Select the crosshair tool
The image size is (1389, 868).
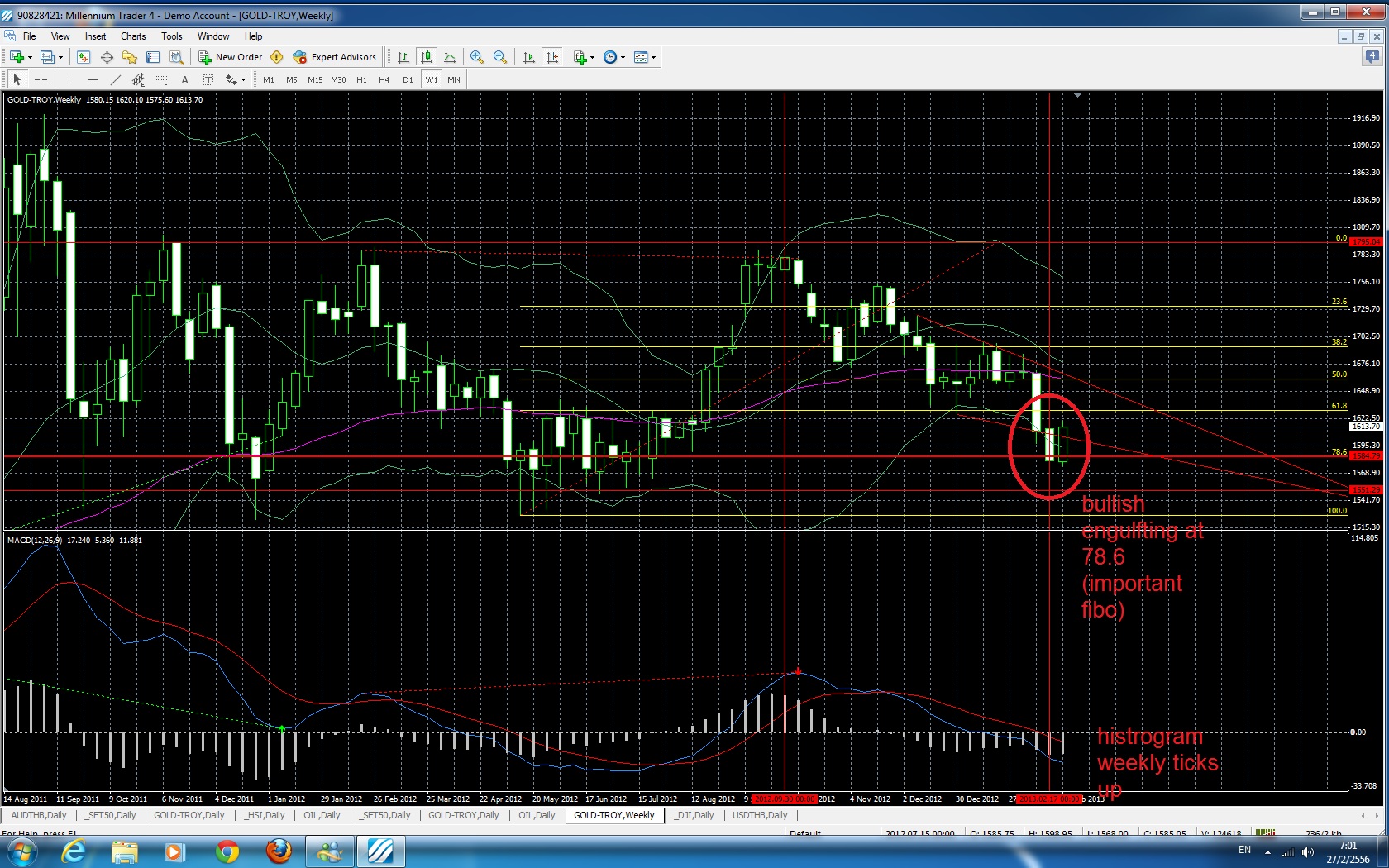tap(41, 79)
